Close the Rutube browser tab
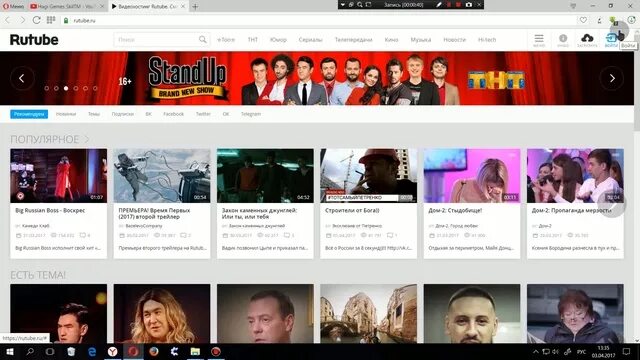This screenshot has width=640, height=360. click(x=183, y=7)
